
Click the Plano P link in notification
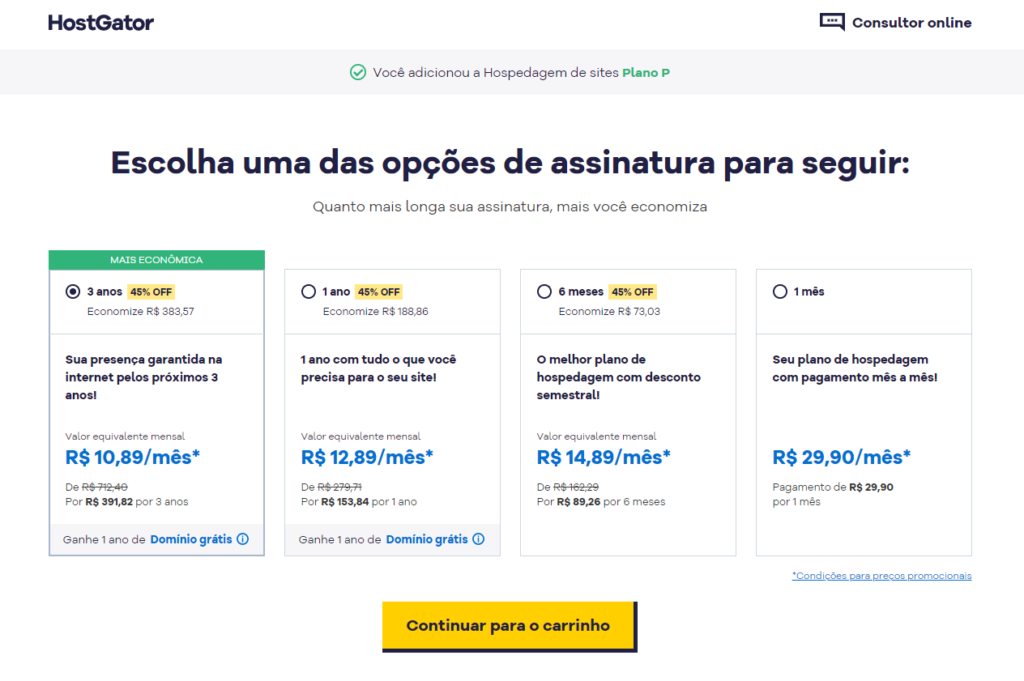(646, 73)
